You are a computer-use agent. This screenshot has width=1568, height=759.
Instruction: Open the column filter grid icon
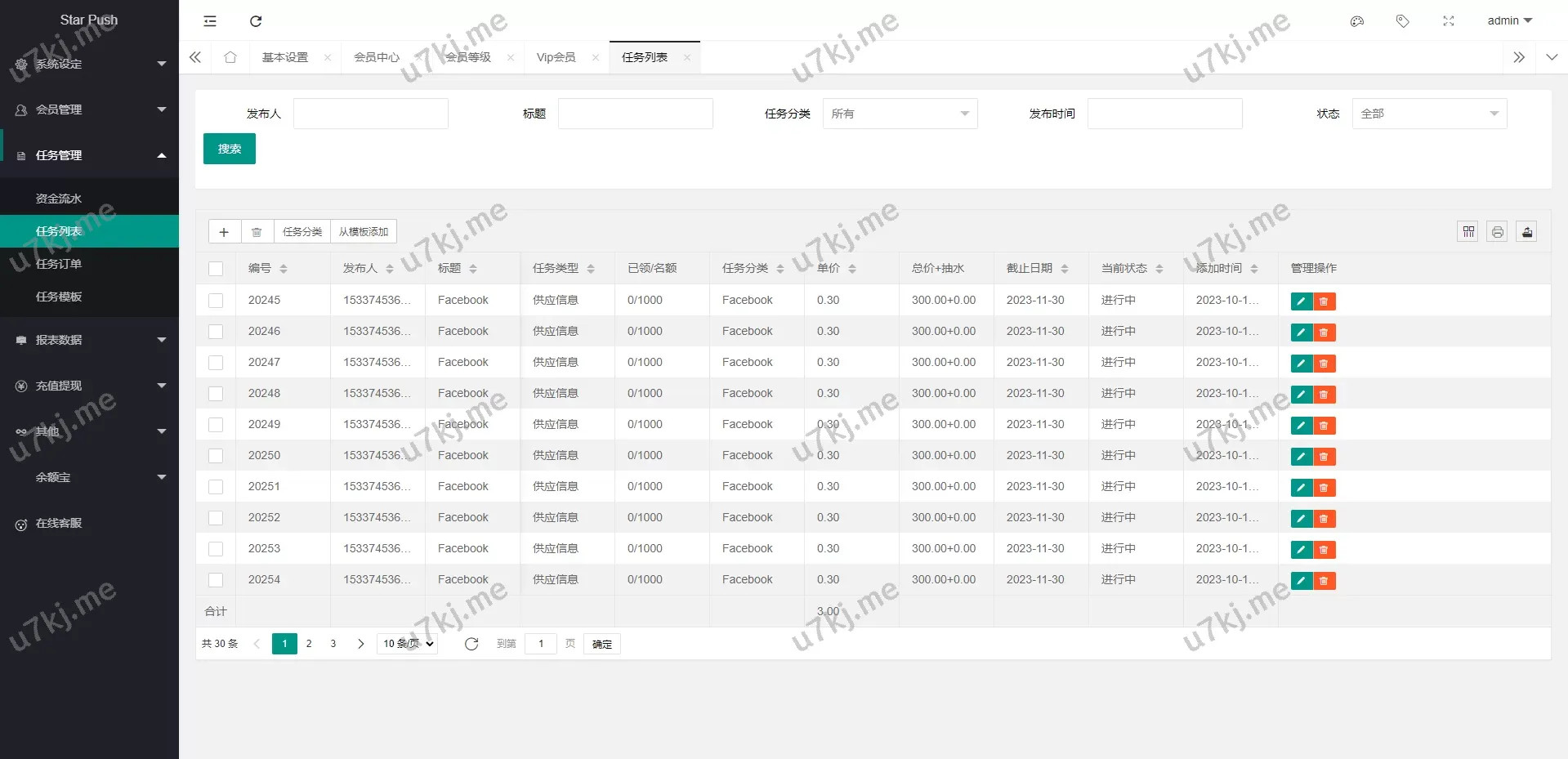[1468, 232]
